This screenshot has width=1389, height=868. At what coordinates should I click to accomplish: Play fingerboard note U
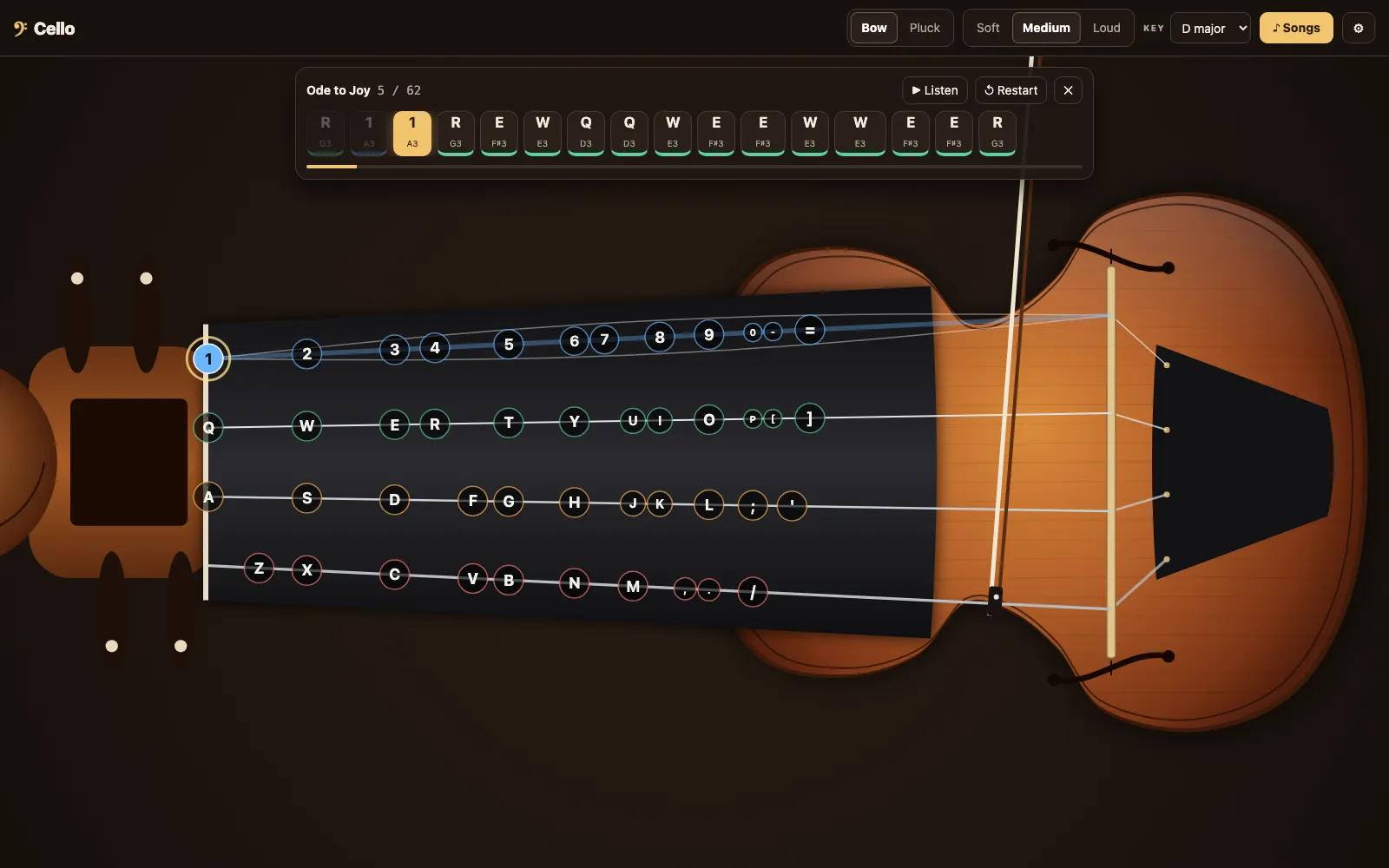coord(633,422)
